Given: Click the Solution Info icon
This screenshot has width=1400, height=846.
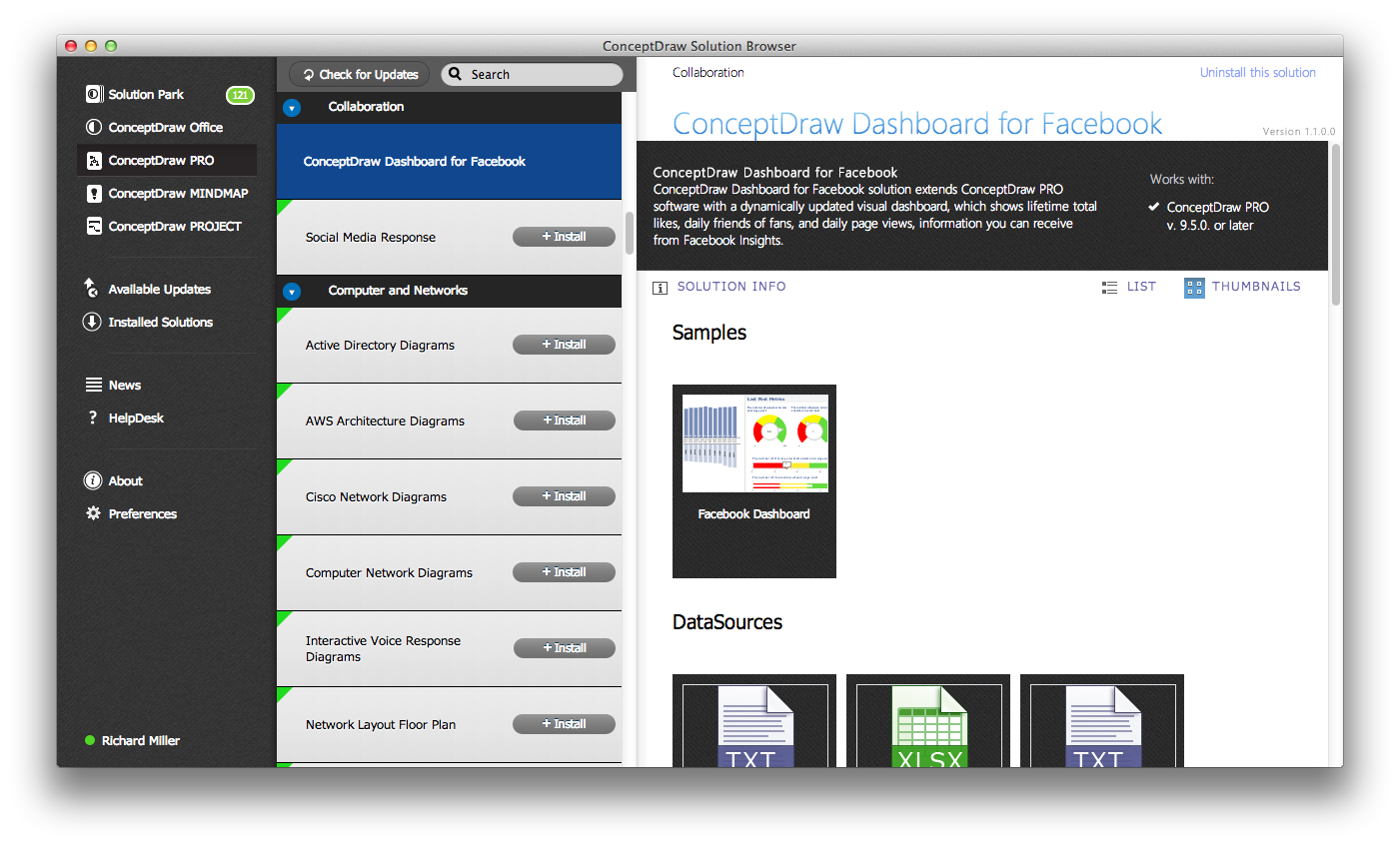Looking at the screenshot, I should click(660, 288).
